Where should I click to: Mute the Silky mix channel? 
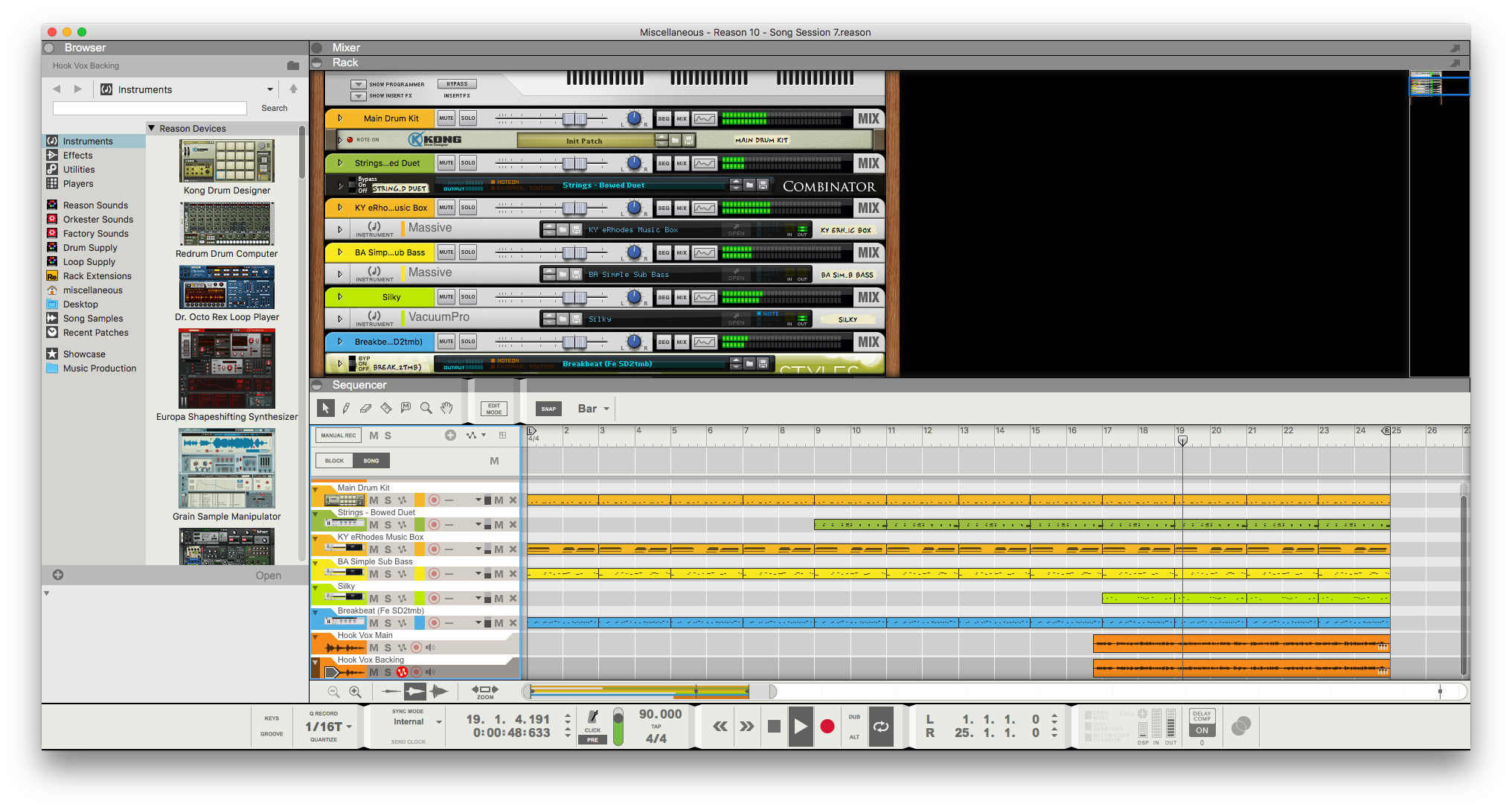point(446,297)
